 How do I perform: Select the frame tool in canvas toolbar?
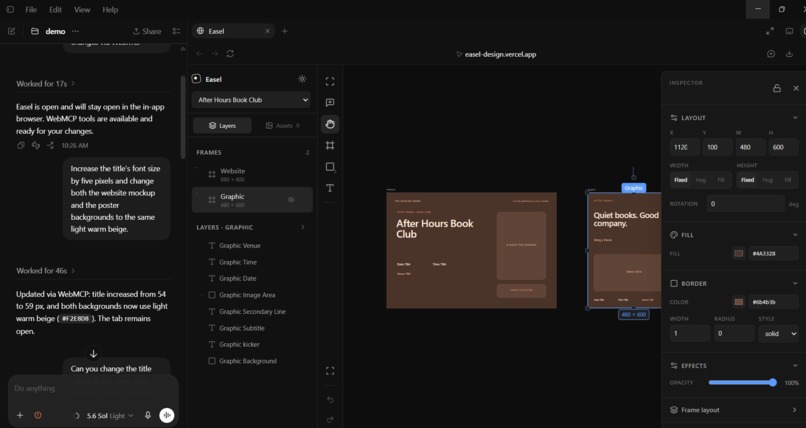tap(330, 145)
